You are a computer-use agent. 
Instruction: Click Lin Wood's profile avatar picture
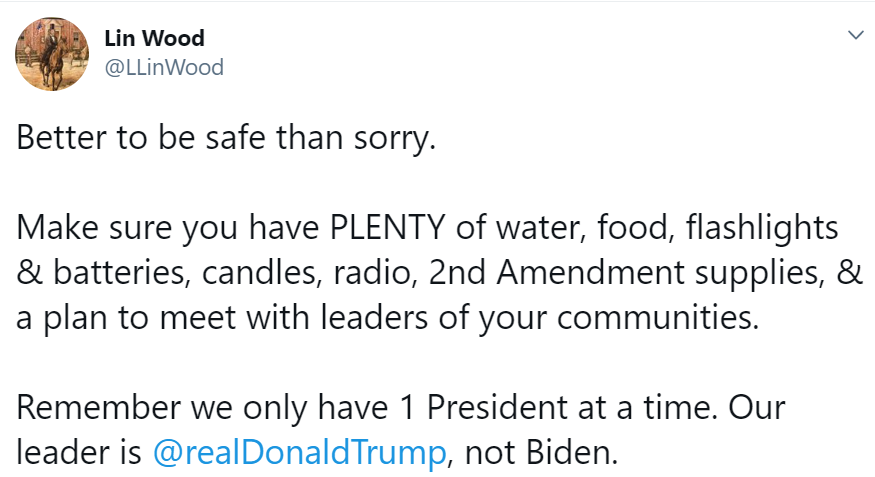[x=52, y=53]
